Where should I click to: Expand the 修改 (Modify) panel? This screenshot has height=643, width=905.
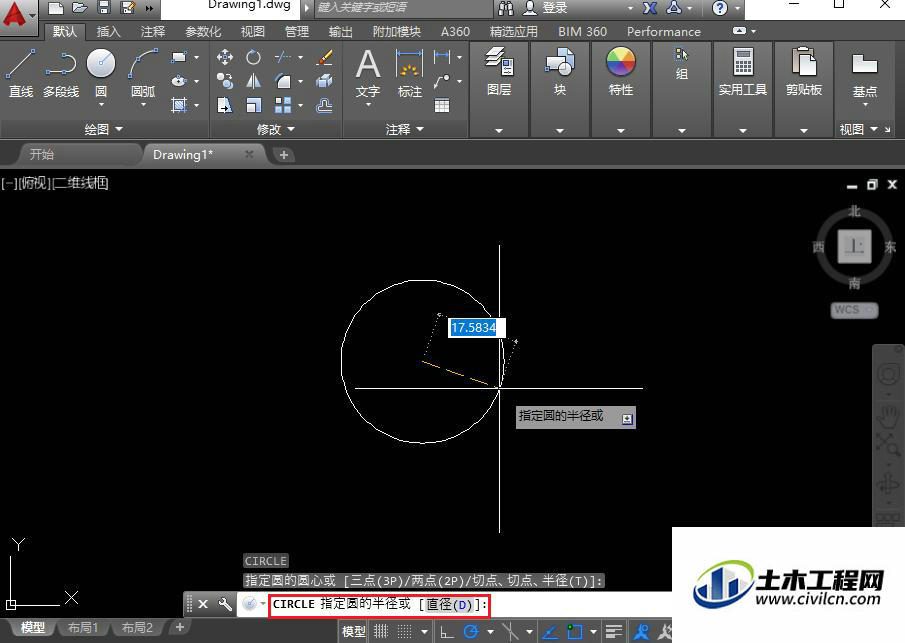276,129
